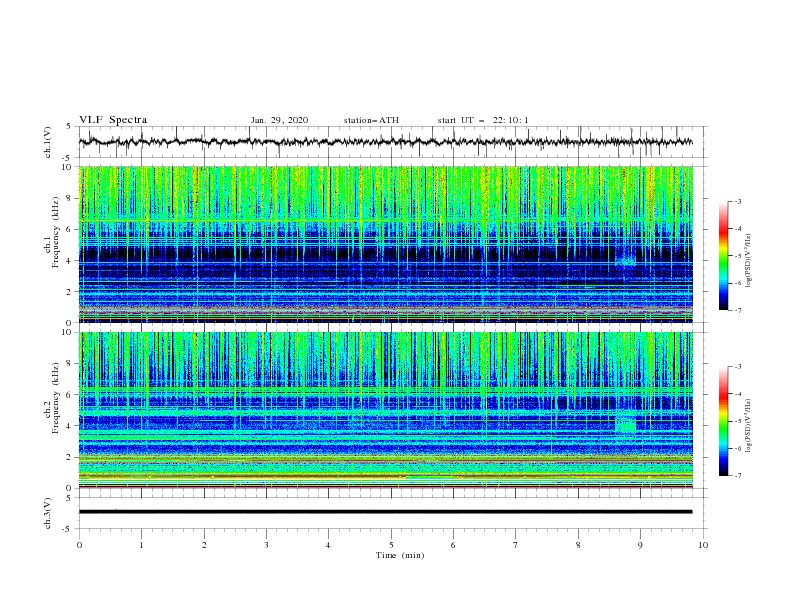Click the ch.1 colorbar 'log(PSD)(V²/Hz)' label
This screenshot has height=612, width=792.
749,261
